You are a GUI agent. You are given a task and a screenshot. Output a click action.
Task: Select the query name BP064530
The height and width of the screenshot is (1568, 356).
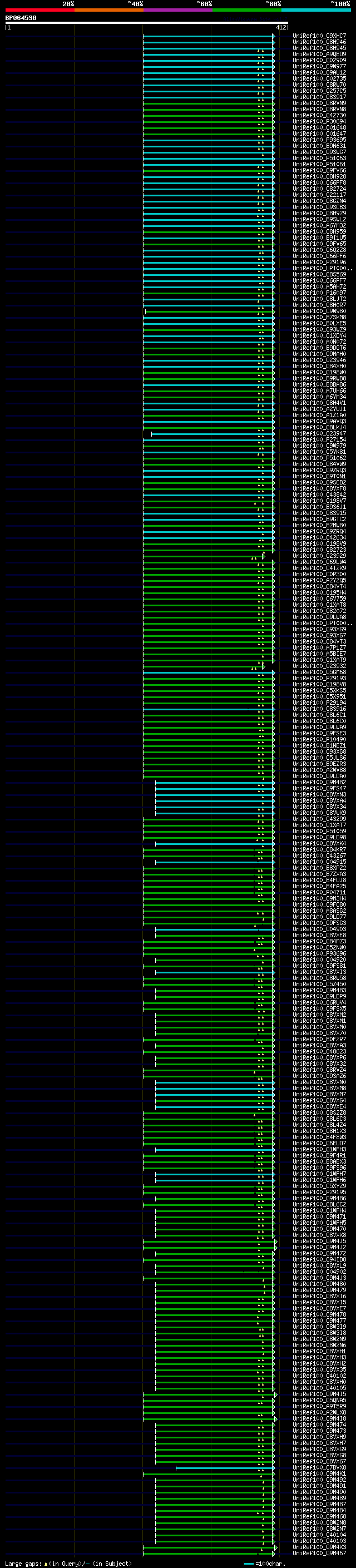tap(21, 18)
